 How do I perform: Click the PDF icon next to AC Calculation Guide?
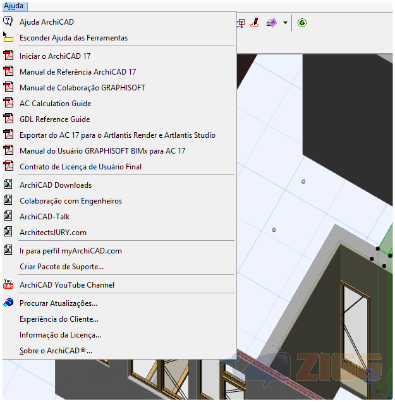[8, 103]
